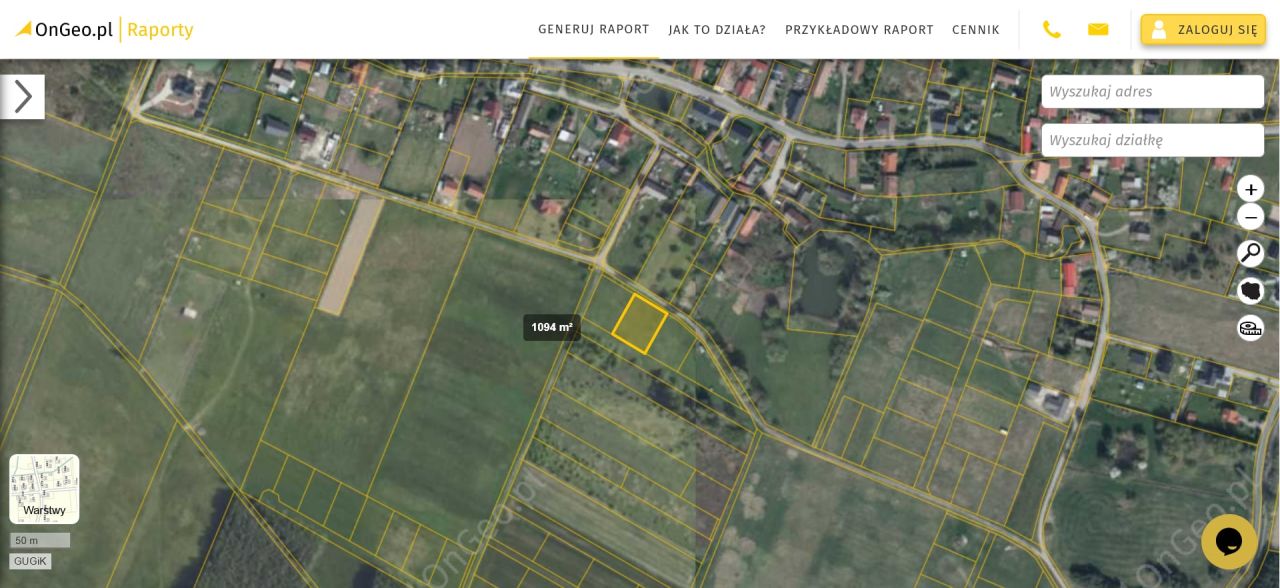
Task: Click the Poland map outline icon
Action: (1250, 291)
